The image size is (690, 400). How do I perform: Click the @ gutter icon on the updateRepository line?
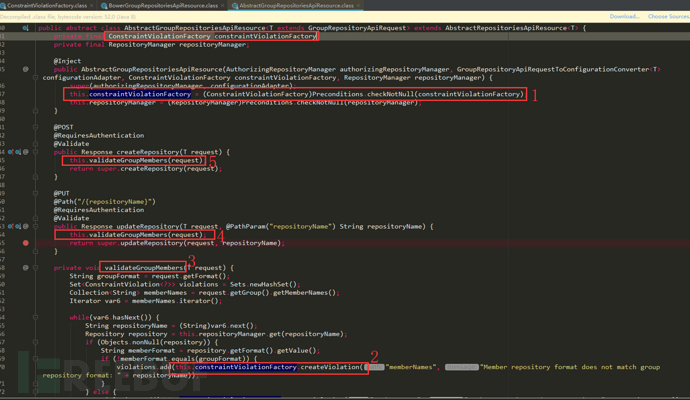26,226
